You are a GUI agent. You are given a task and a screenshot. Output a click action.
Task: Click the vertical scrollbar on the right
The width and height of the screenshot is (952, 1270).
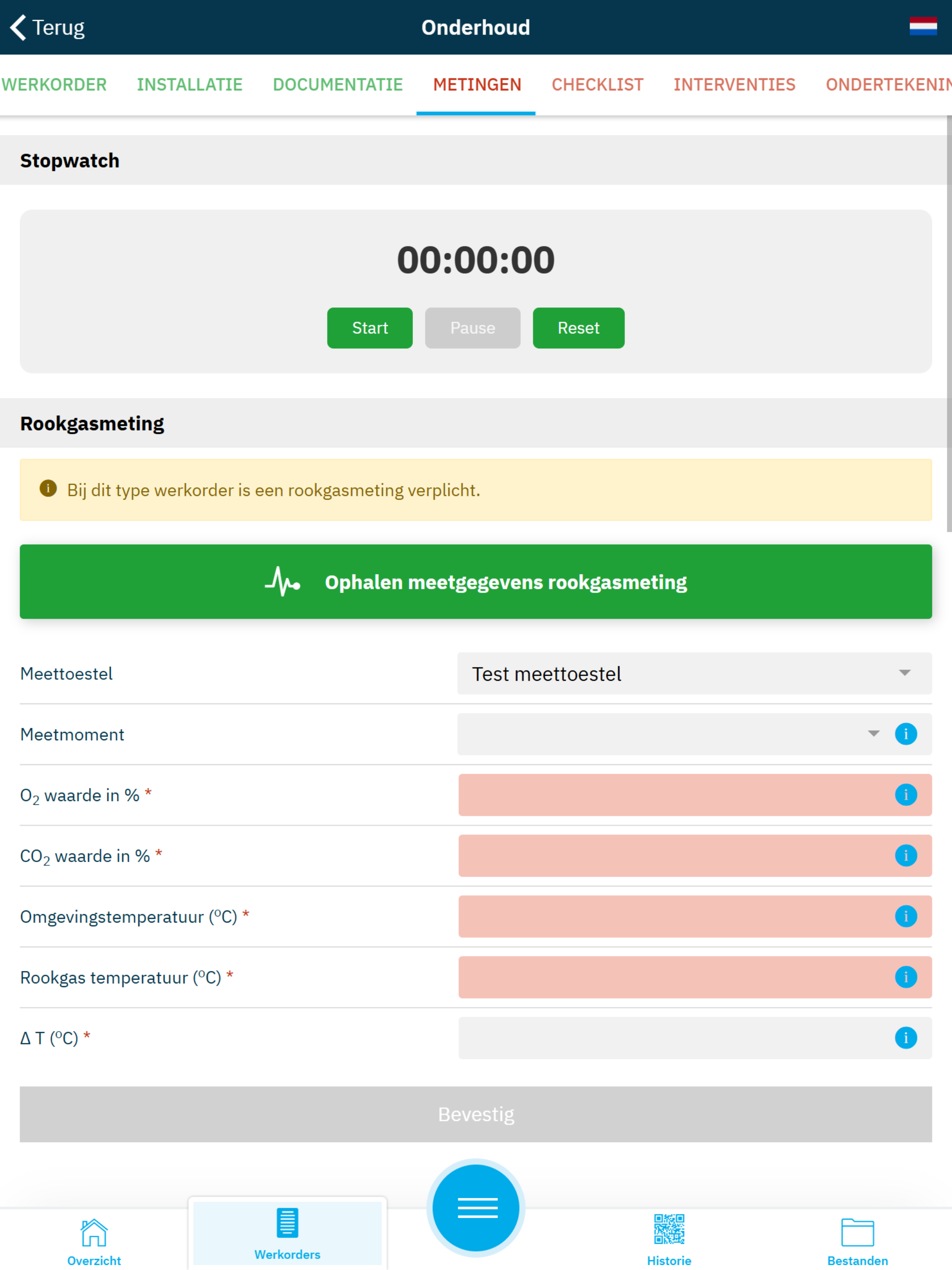point(949,324)
